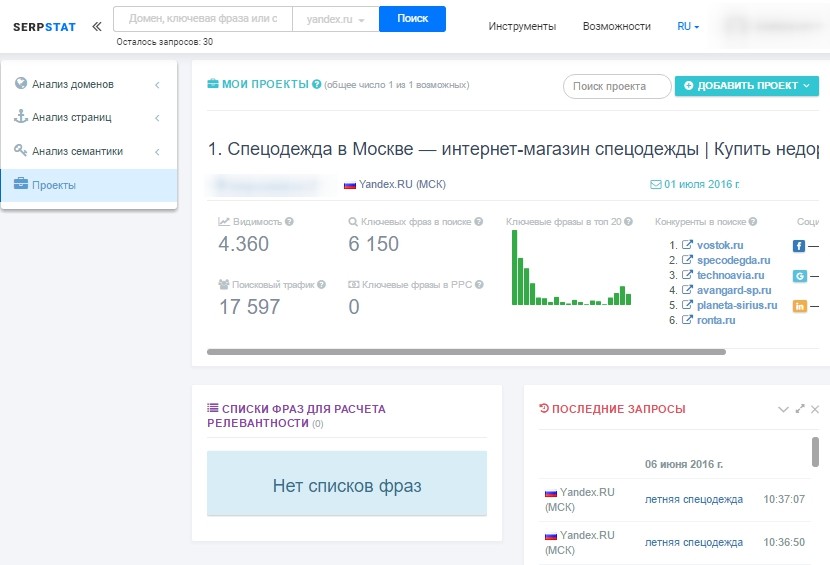This screenshot has height=565, width=830.
Task: Open the RU language dropdown
Action: pos(688,26)
